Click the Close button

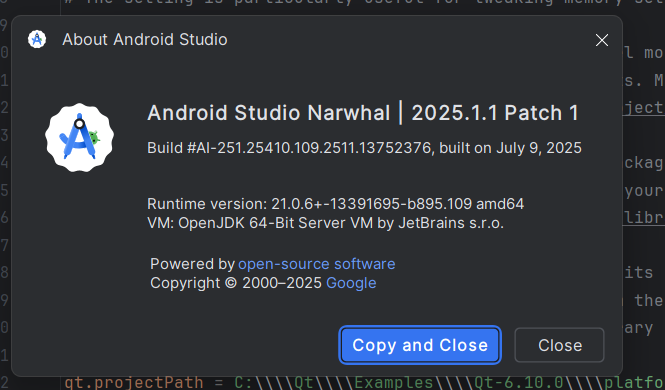(559, 345)
